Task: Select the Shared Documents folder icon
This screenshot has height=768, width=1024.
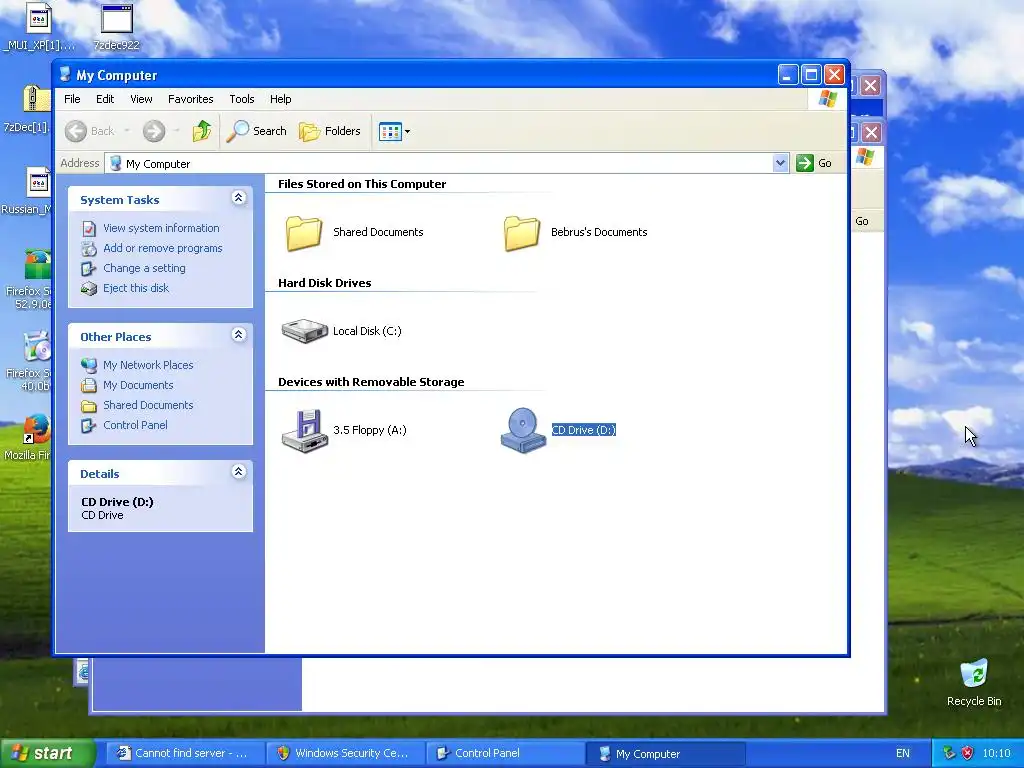Action: [304, 232]
